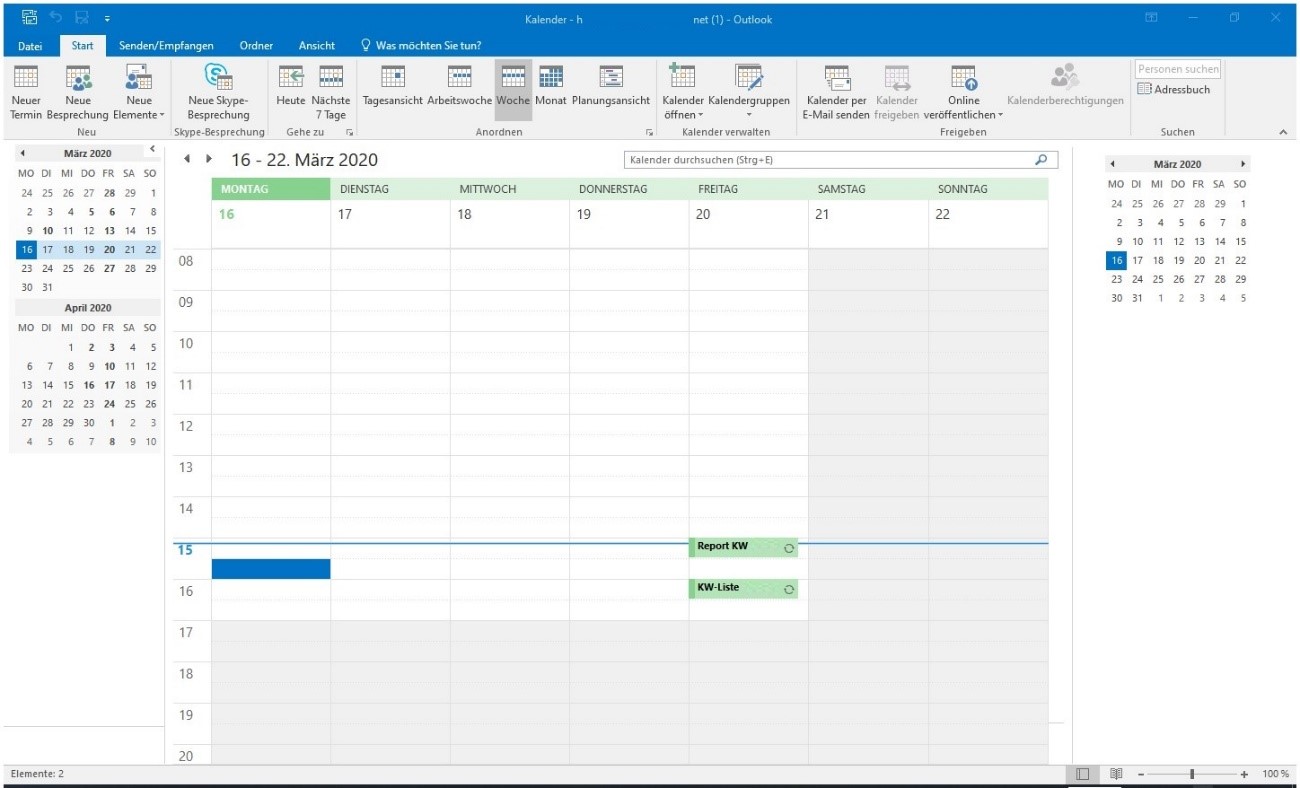Image resolution: width=1300 pixels, height=788 pixels.
Task: Collapse the left folder pane arrow
Action: click(x=152, y=149)
